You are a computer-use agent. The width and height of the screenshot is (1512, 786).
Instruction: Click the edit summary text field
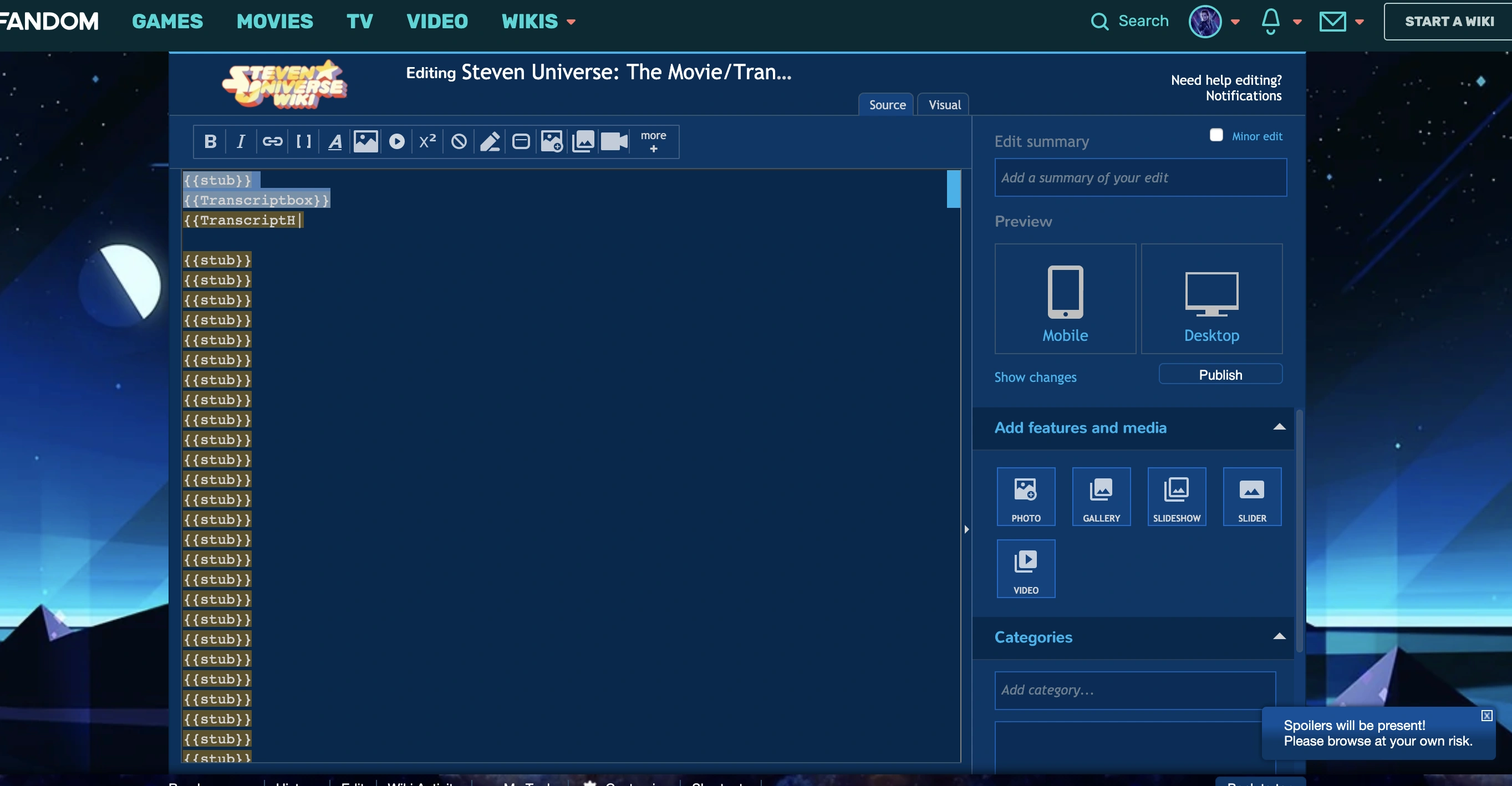point(1140,178)
